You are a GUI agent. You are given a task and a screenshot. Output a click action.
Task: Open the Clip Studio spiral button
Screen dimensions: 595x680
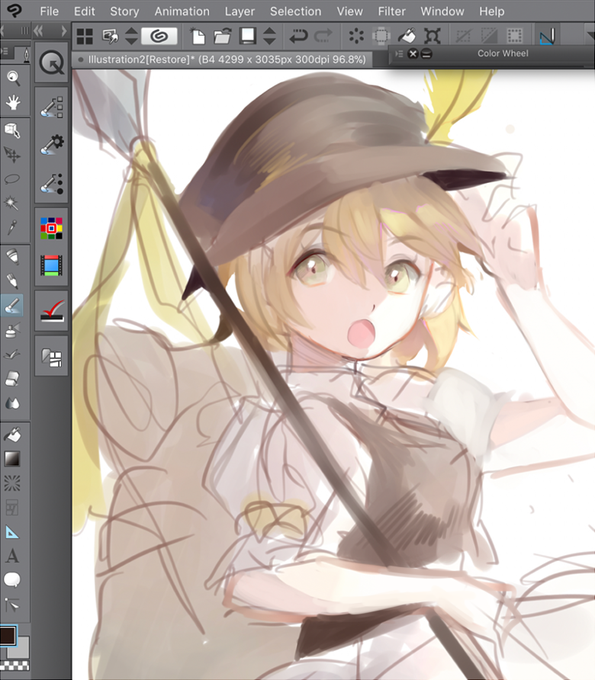[159, 36]
